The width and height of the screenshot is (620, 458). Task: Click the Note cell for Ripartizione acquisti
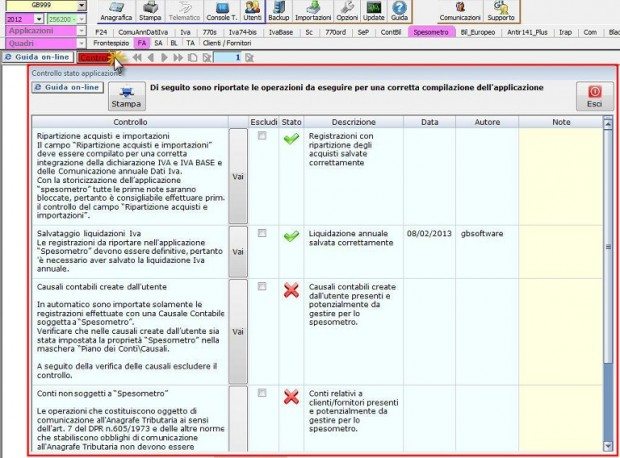(x=561, y=176)
